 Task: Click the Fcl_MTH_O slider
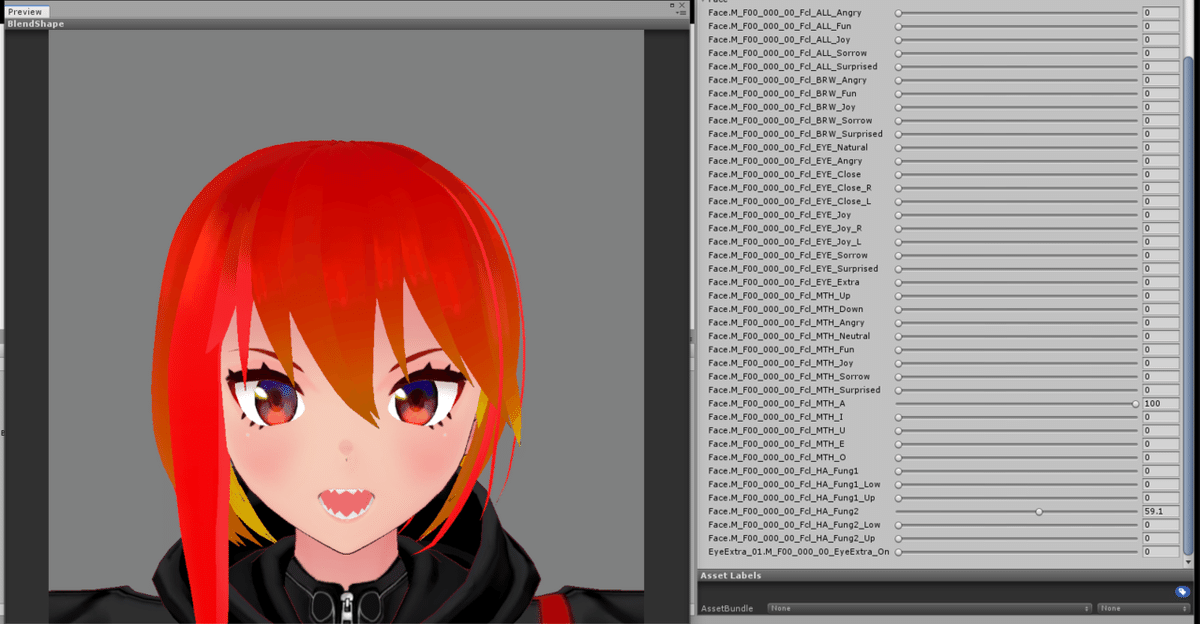click(x=1017, y=457)
